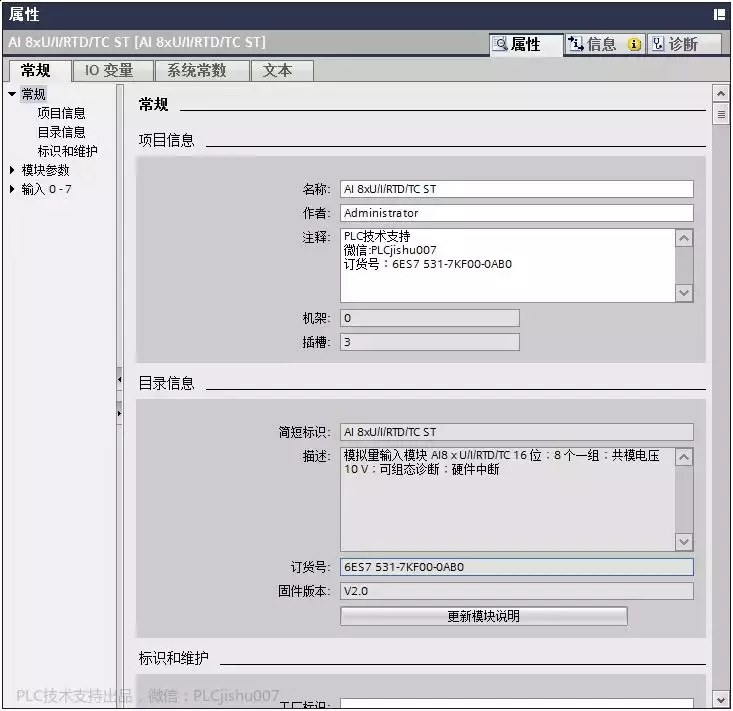The height and width of the screenshot is (711, 733).
Task: Click the 名称 name input field
Action: pos(516,189)
